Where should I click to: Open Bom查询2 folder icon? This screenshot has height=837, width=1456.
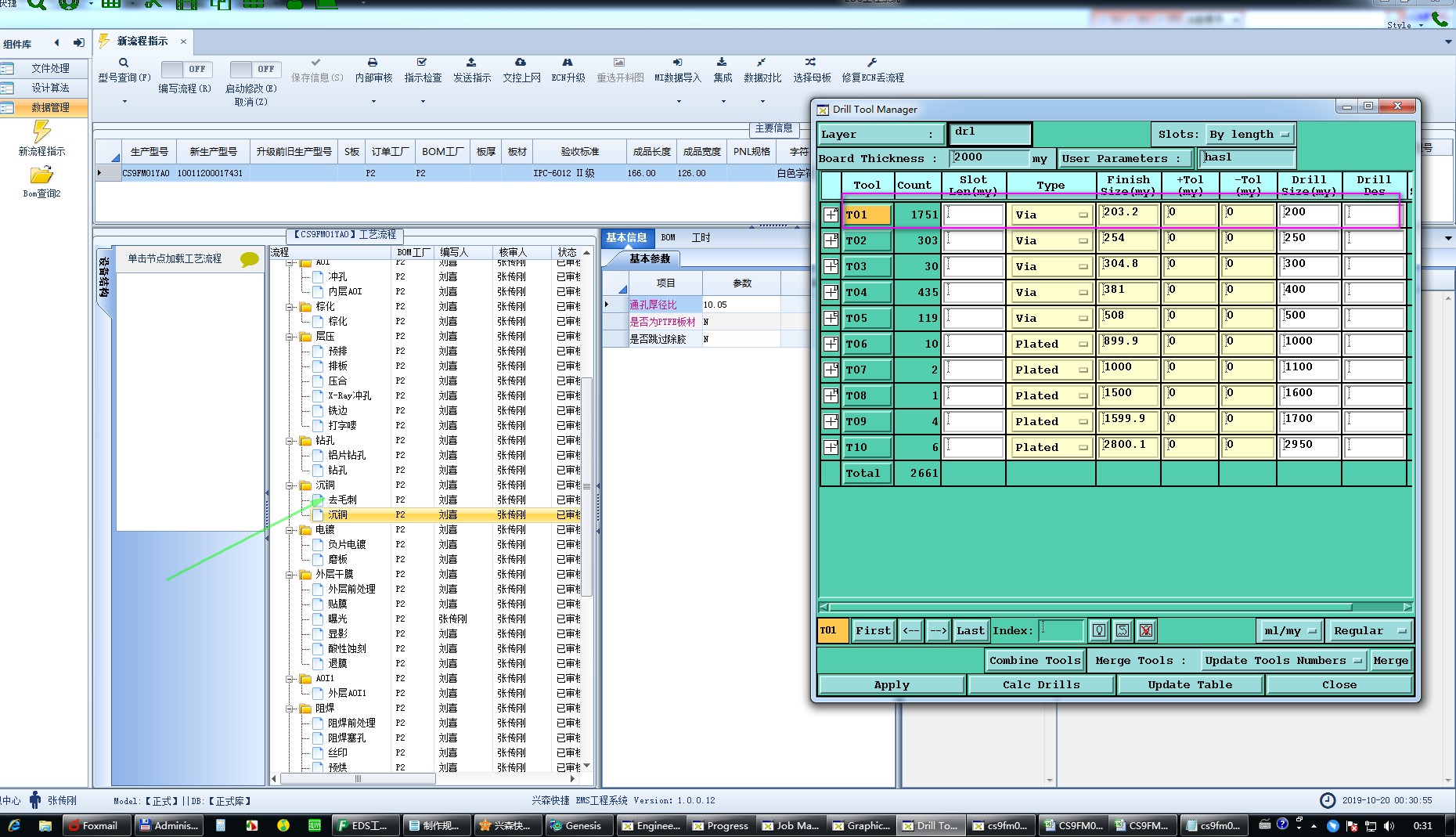[41, 175]
